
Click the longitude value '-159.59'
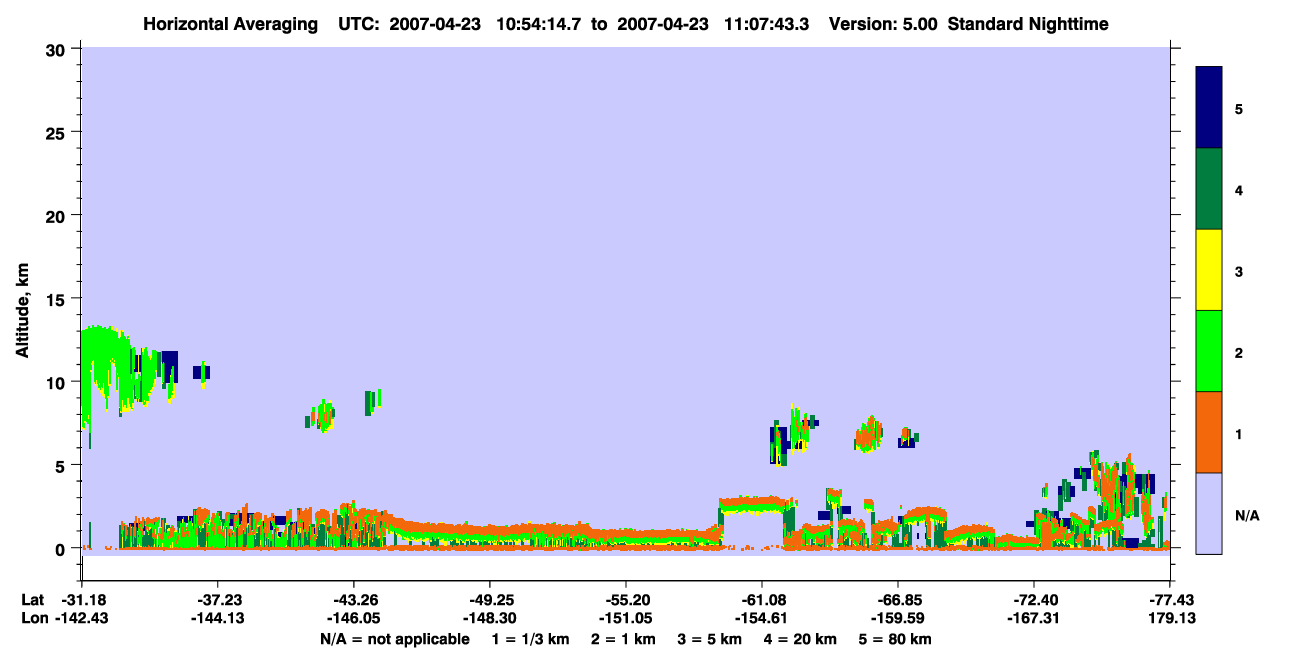tap(897, 619)
